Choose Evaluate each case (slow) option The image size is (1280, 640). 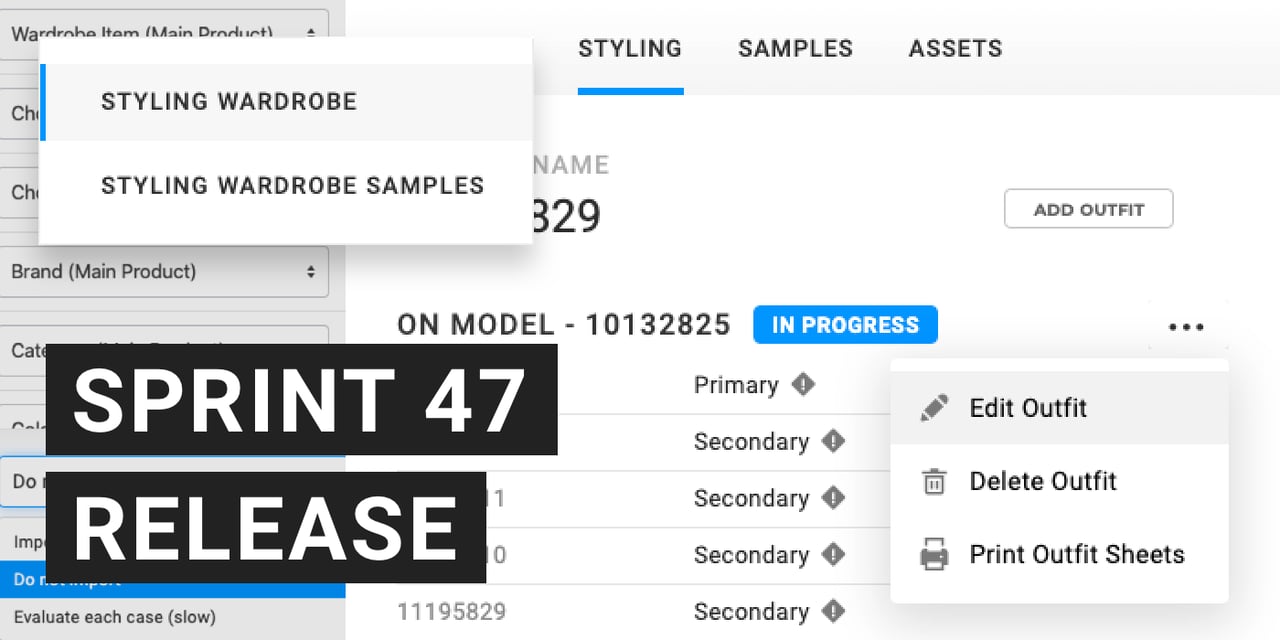click(x=115, y=617)
